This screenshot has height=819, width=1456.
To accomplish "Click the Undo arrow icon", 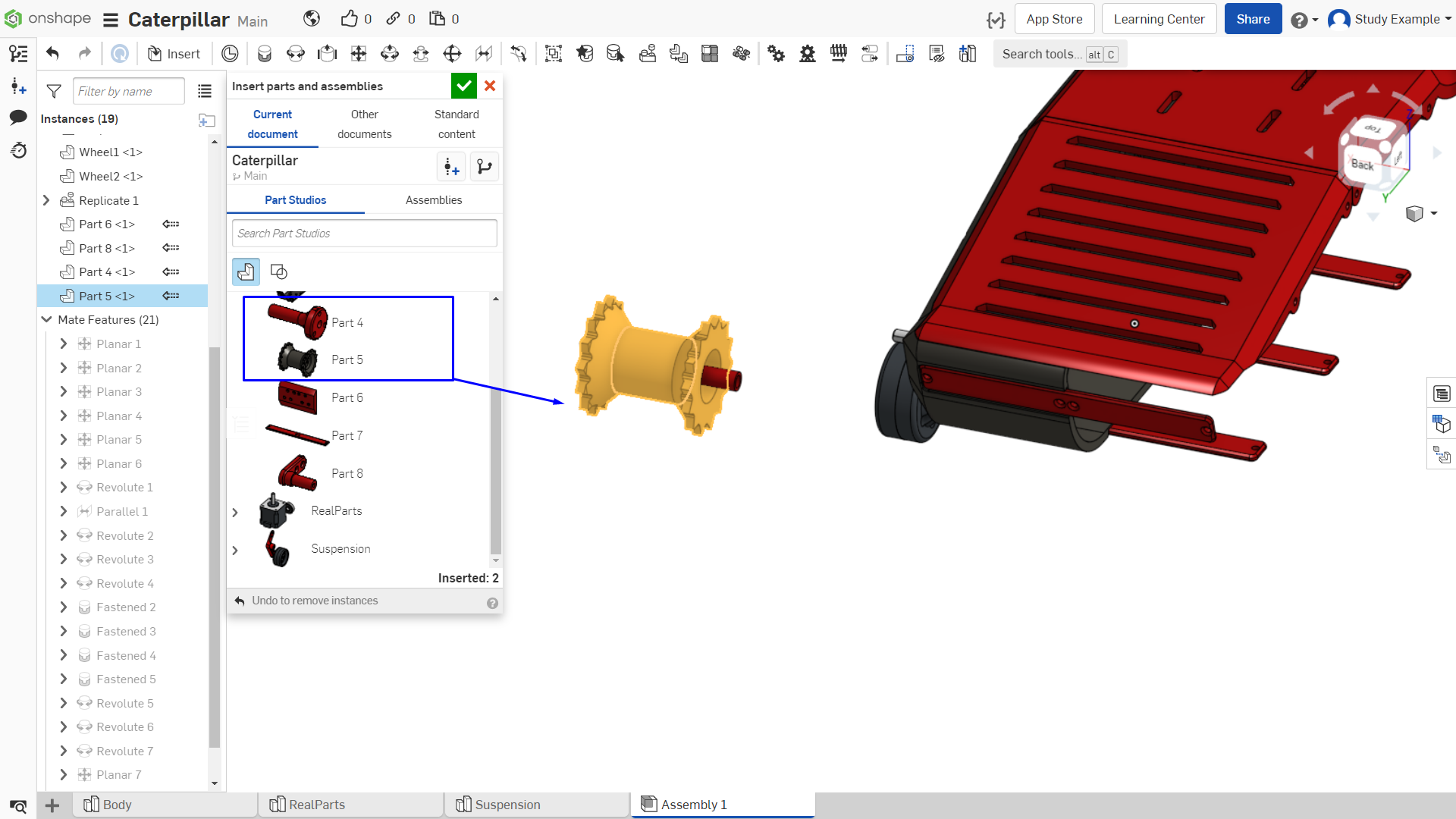I will pyautogui.click(x=52, y=54).
